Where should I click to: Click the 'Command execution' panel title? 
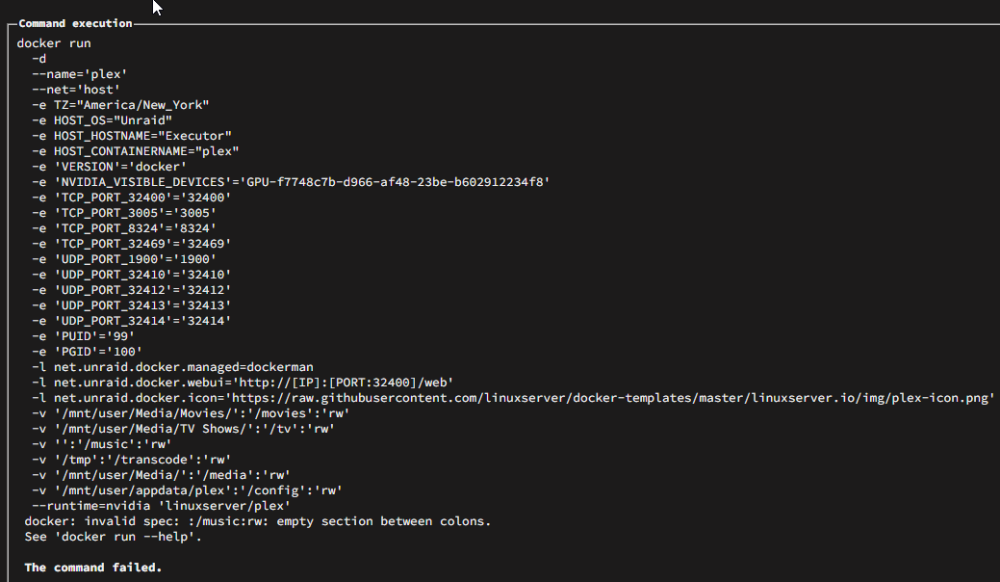75,24
